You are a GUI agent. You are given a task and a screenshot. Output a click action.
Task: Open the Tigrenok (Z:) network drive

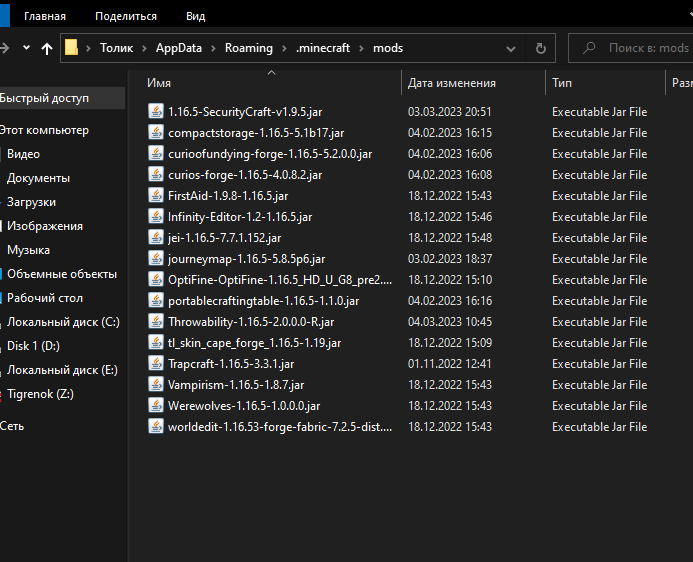40,394
